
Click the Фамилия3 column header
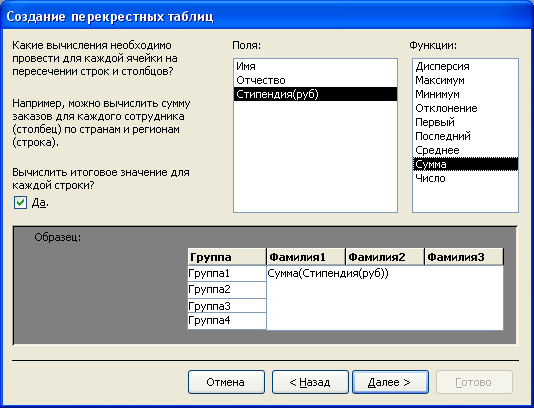click(464, 257)
